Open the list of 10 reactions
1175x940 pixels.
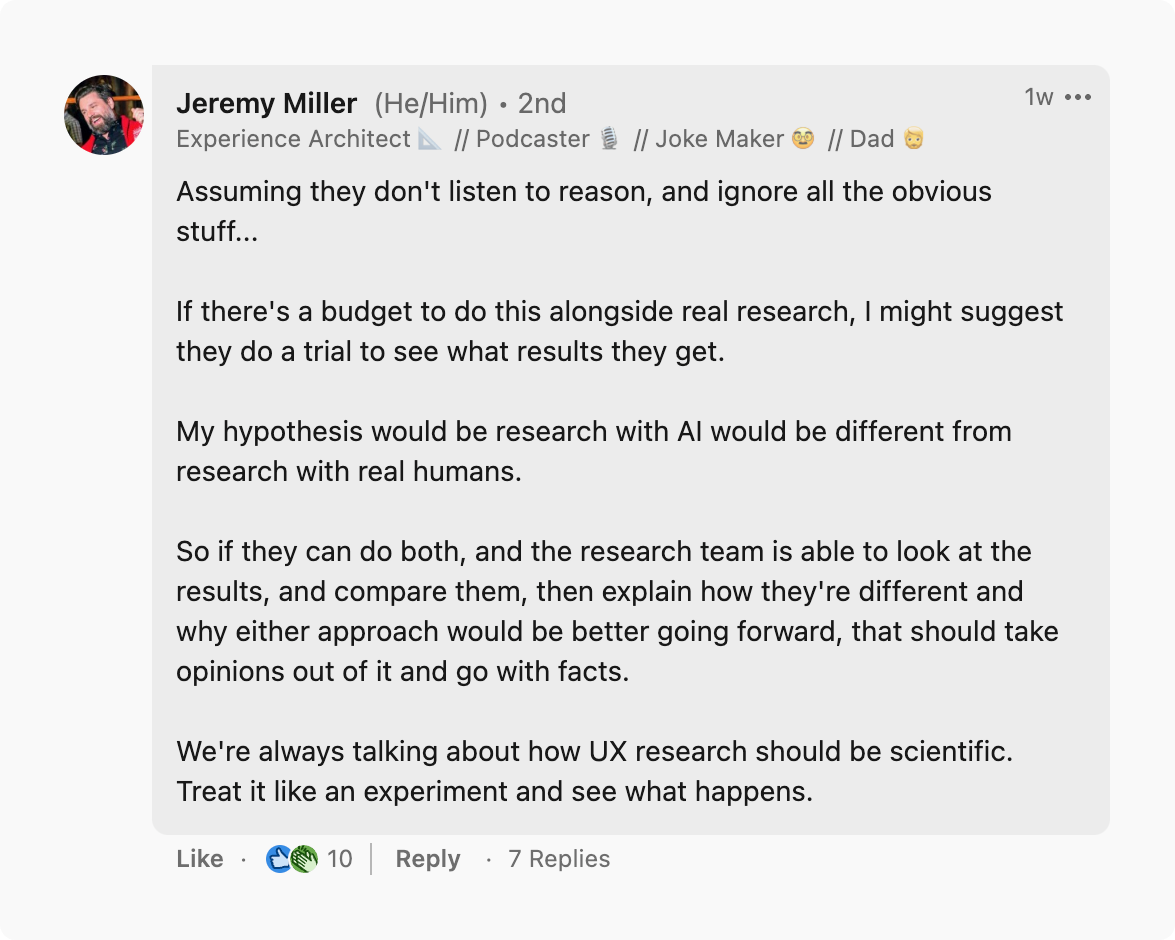[340, 859]
